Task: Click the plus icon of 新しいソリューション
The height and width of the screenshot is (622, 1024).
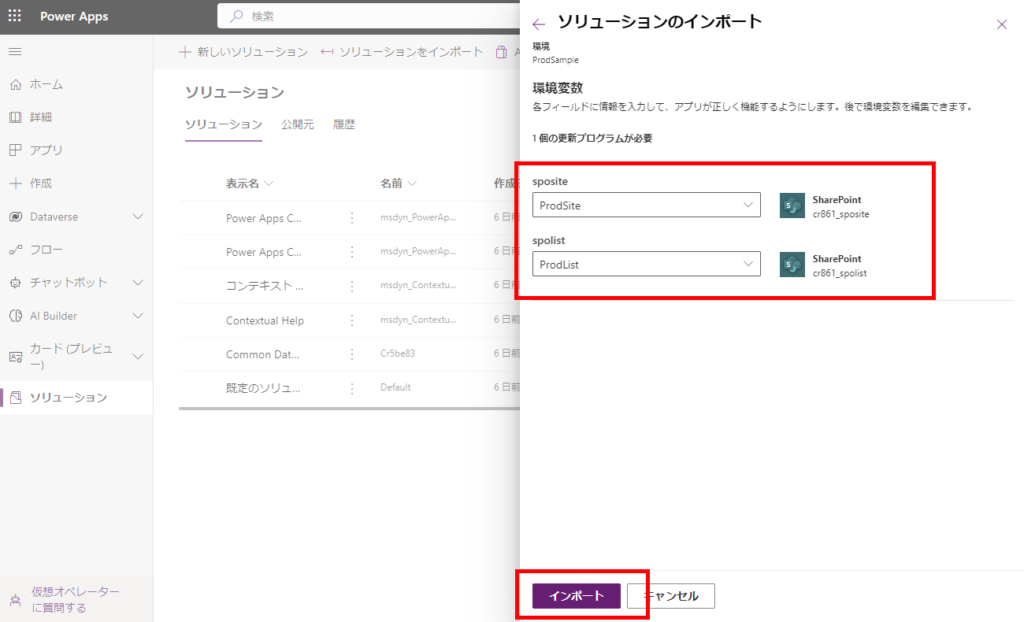Action: (x=185, y=52)
